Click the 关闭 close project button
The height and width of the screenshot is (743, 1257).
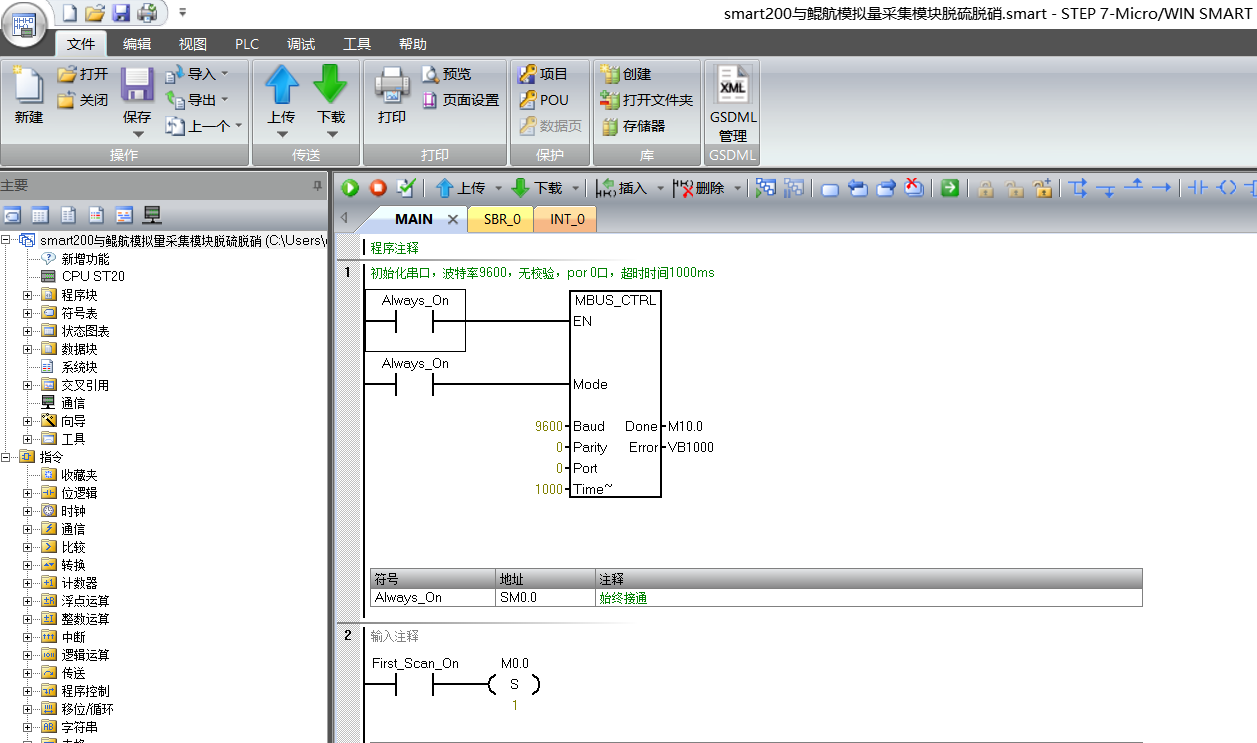coord(83,100)
